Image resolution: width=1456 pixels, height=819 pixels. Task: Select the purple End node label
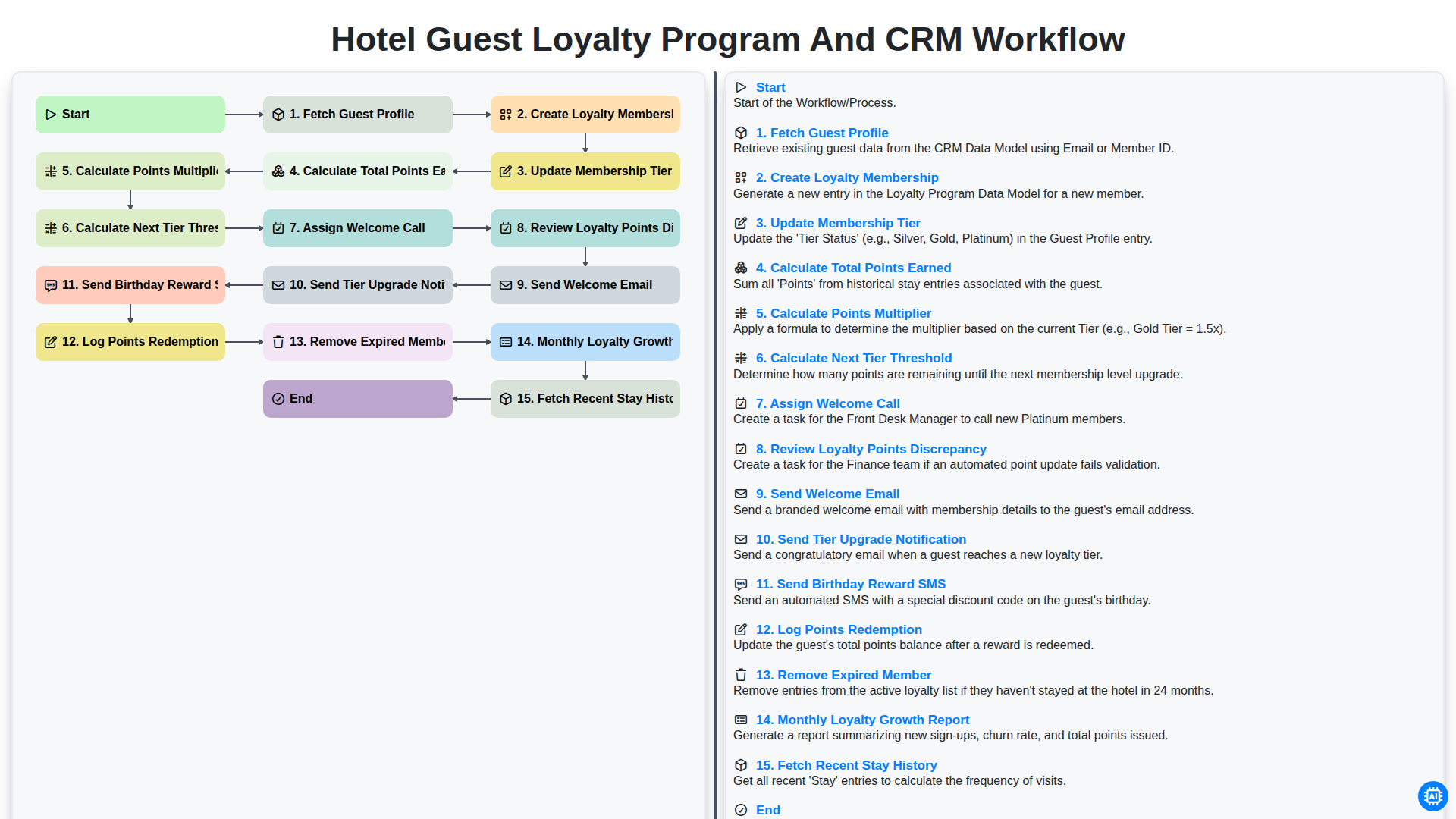pos(301,399)
